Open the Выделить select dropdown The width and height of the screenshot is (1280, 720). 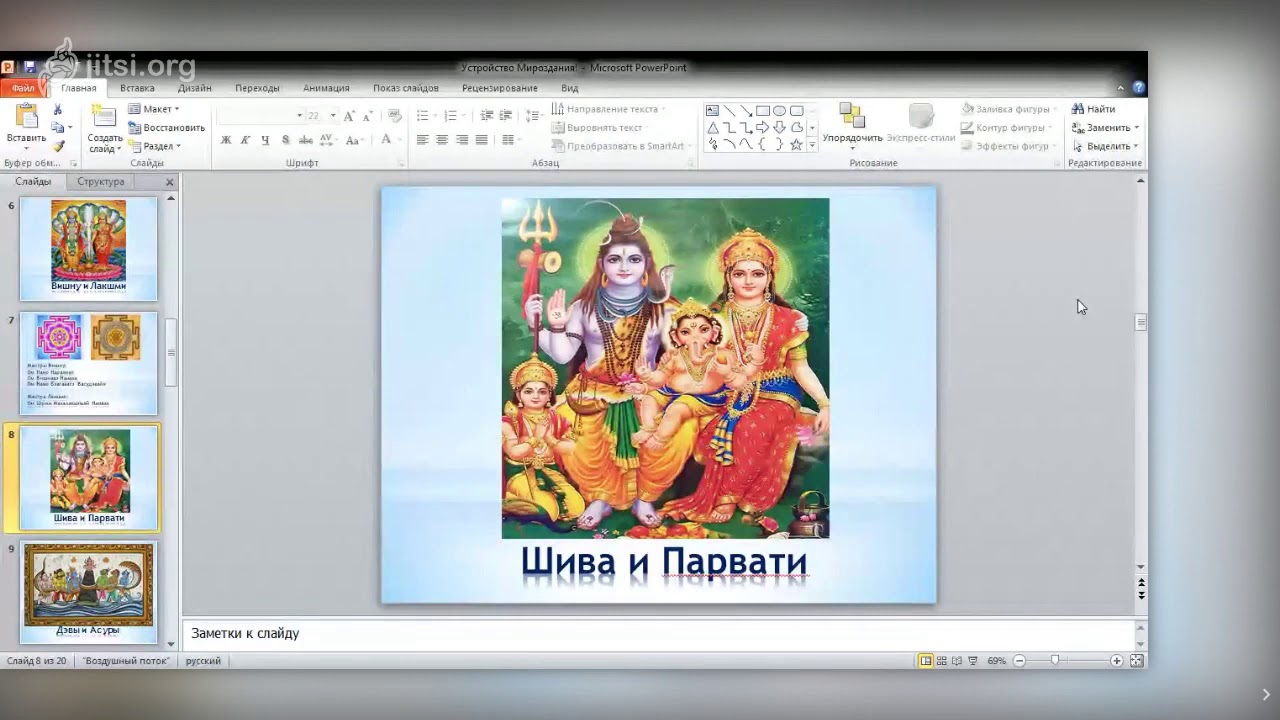tap(1105, 146)
